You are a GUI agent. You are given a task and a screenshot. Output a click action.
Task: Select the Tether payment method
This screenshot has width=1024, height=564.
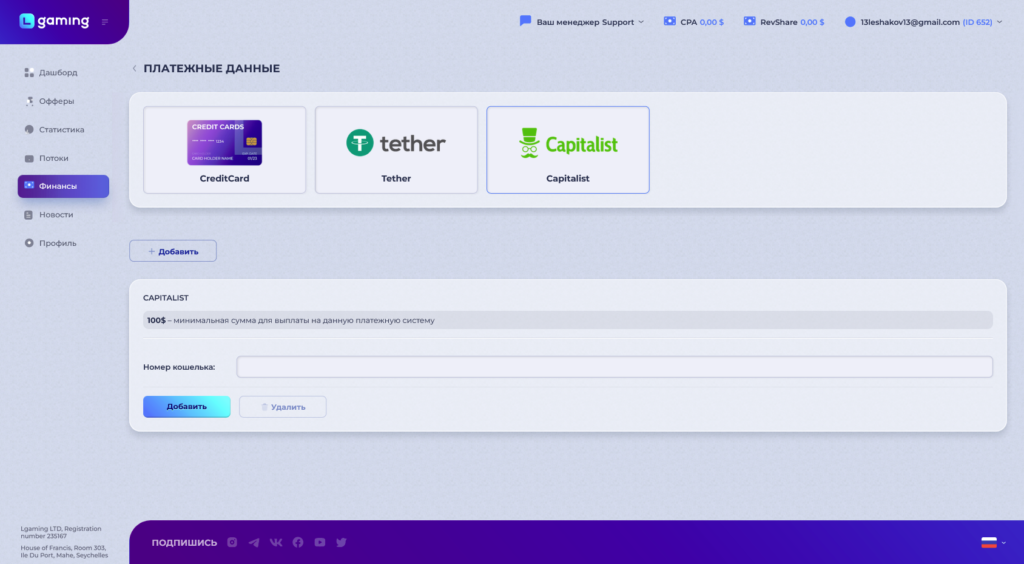click(396, 150)
